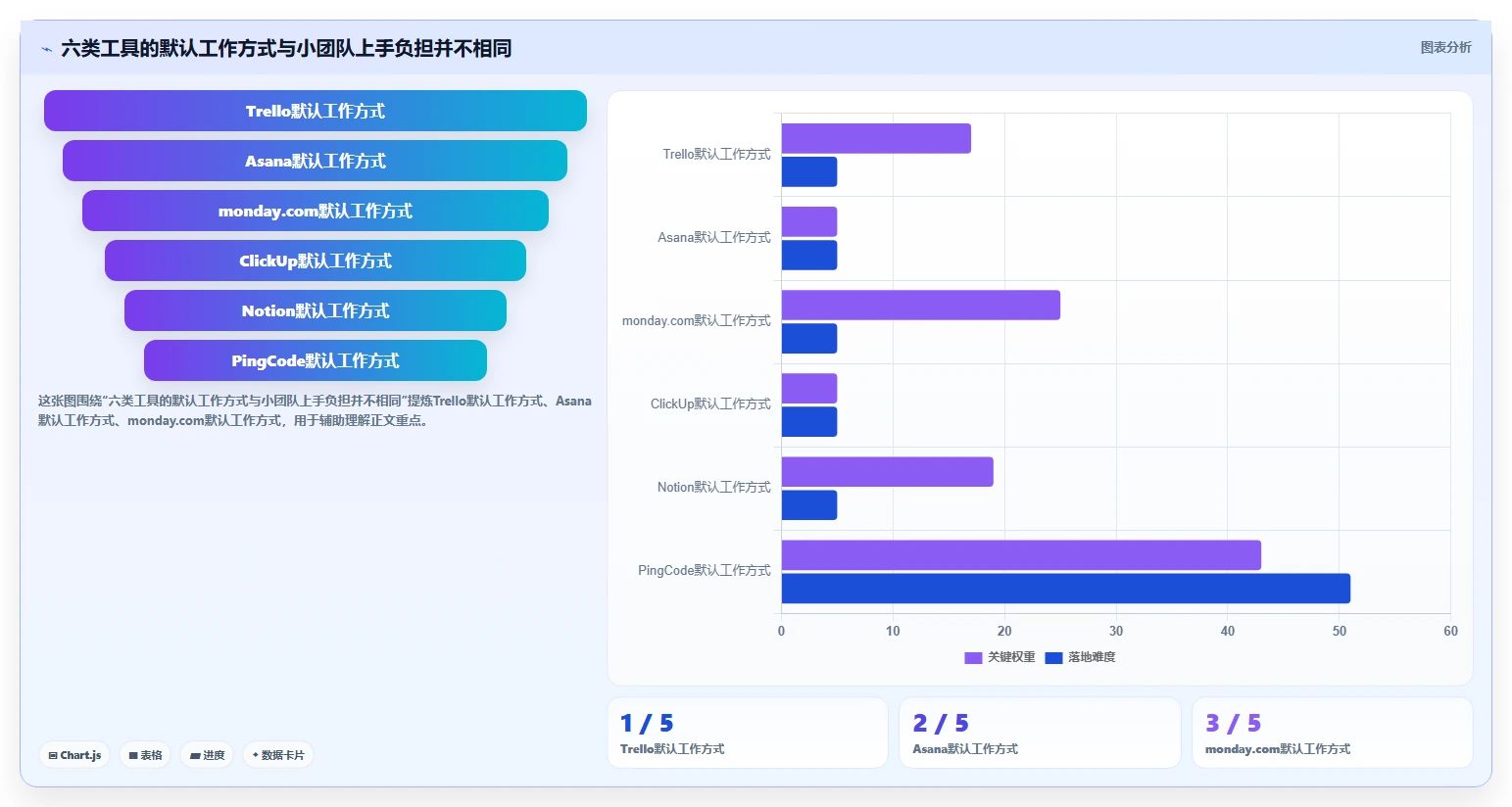The image size is (1512, 807).
Task: Click the ClickUp purple 关键权重 bar
Action: pyautogui.click(x=809, y=388)
